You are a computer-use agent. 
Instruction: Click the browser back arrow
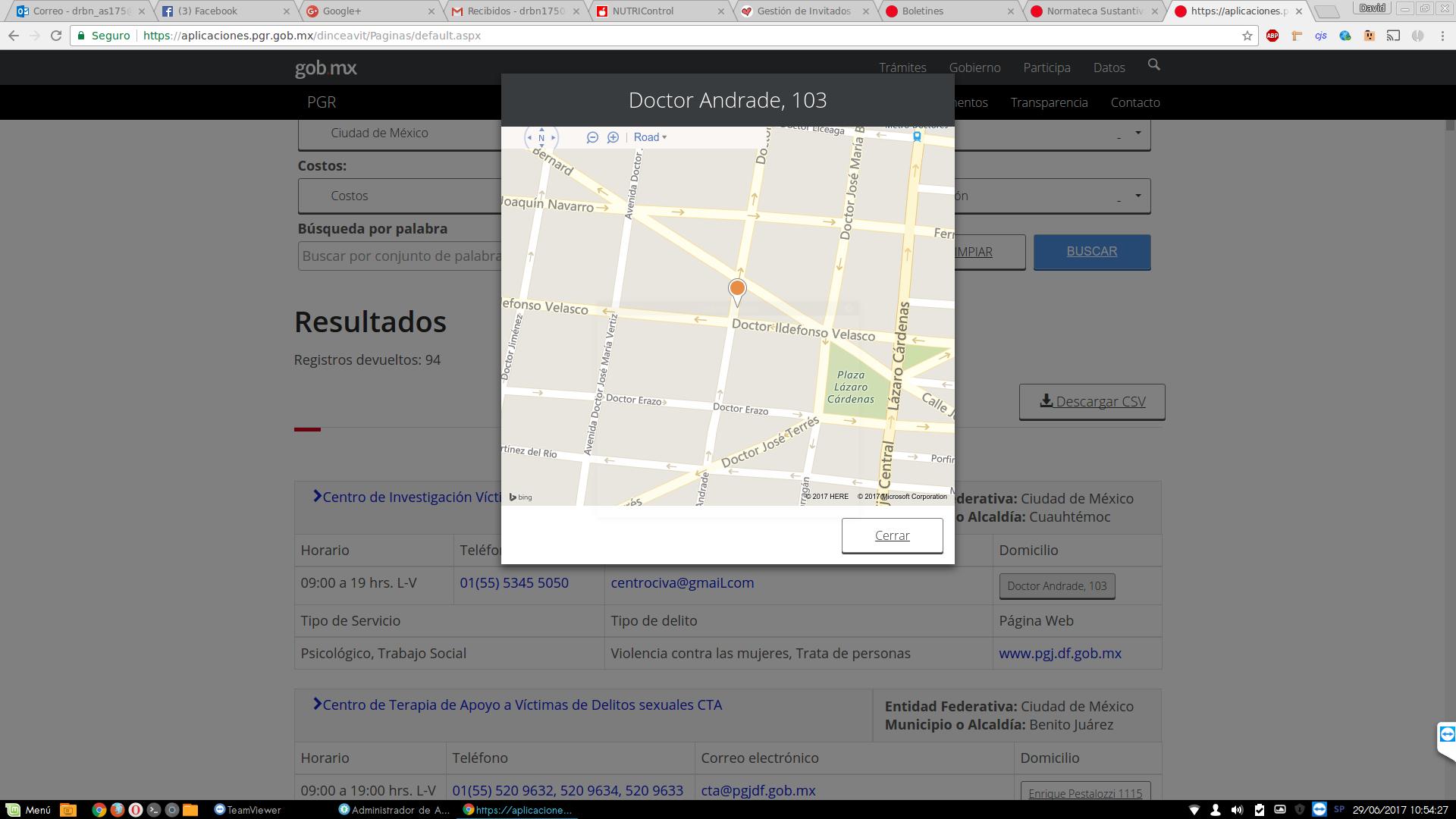14,36
